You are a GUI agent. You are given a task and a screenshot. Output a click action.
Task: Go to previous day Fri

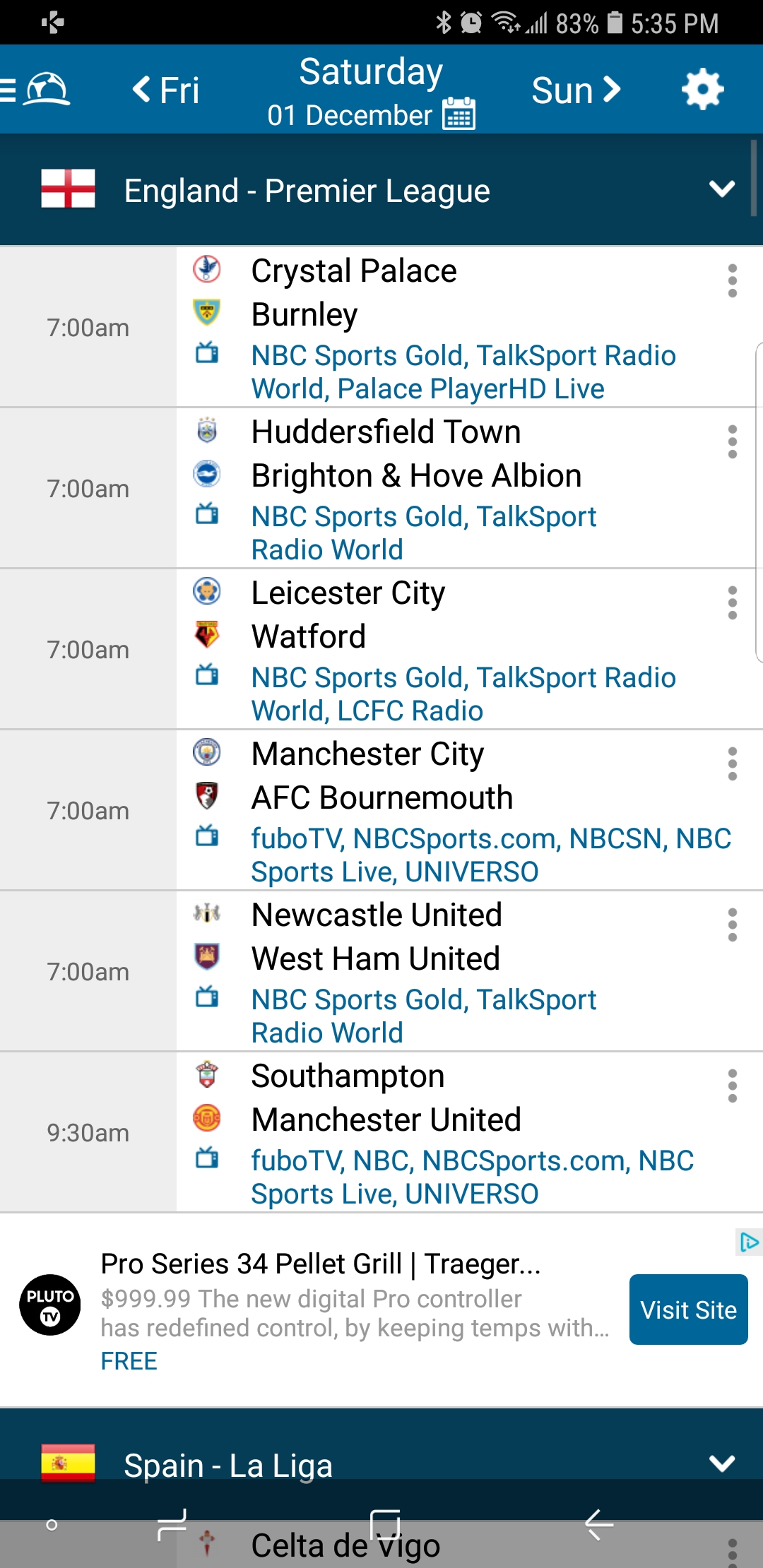[166, 90]
